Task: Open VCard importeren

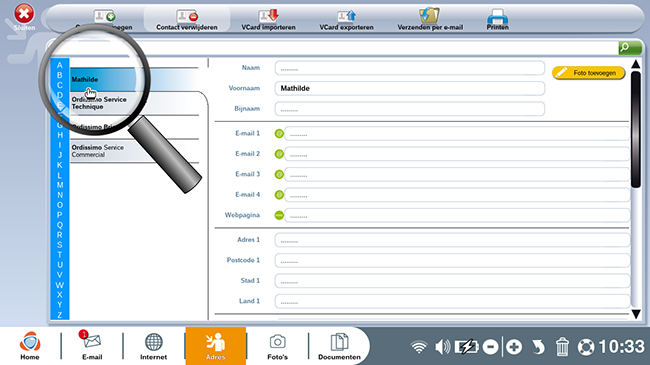Action: [269, 20]
